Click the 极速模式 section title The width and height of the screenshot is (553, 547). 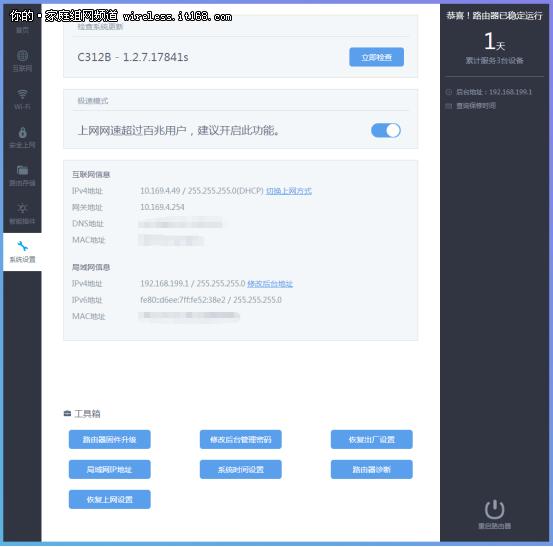click(93, 101)
